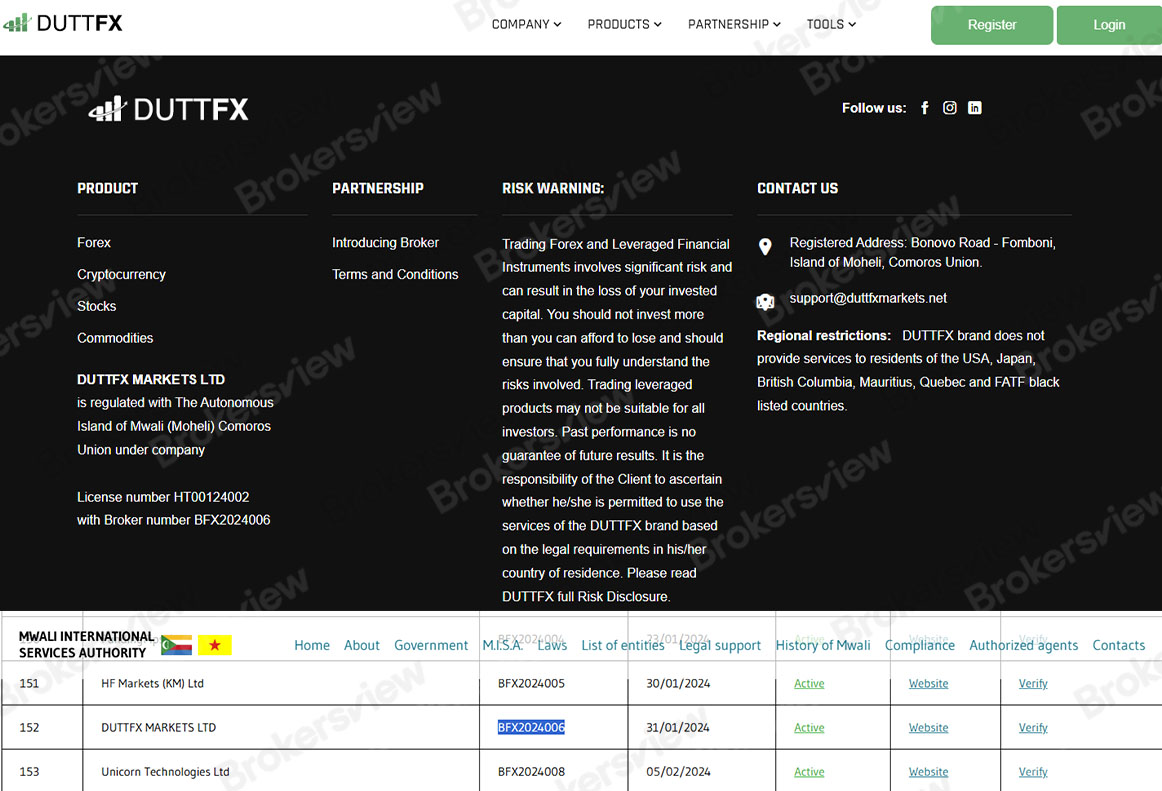
Task: Expand the COMPANY dropdown menu
Action: [526, 24]
